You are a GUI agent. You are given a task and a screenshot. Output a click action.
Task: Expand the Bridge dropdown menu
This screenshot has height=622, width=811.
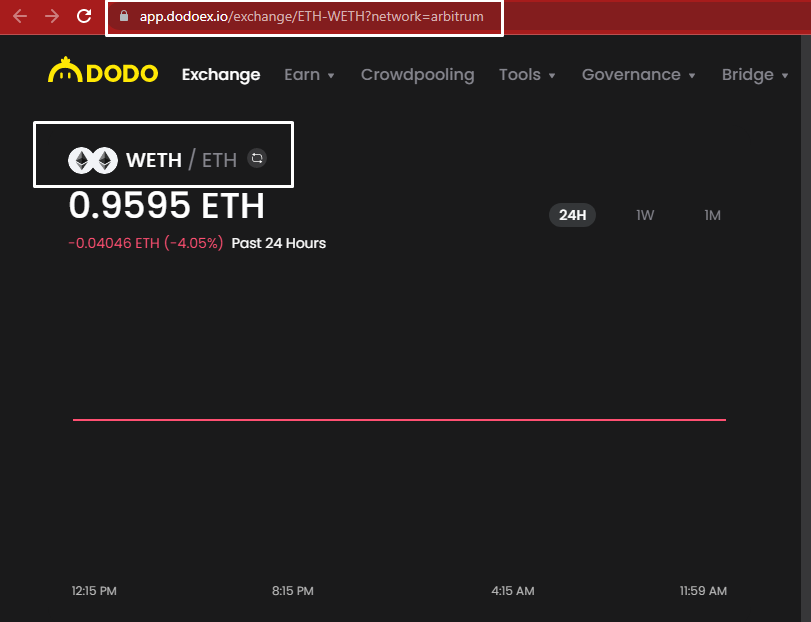(755, 75)
